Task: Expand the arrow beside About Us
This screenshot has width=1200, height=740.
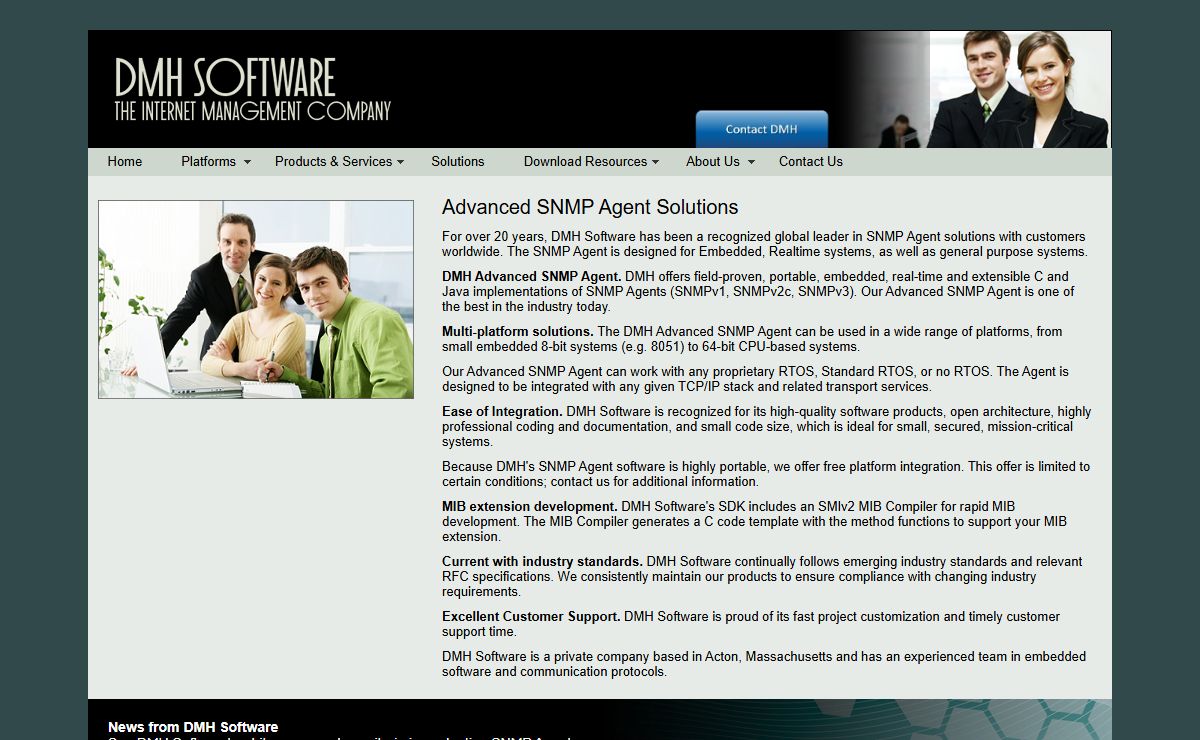Action: coord(751,162)
